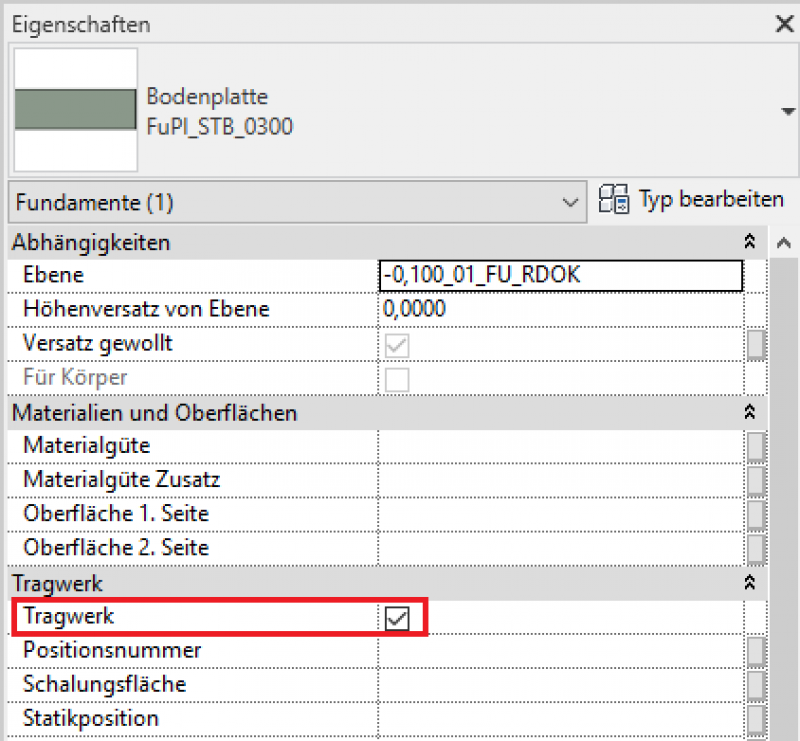Collapse the Materialien und Oberflächen section

click(x=749, y=412)
